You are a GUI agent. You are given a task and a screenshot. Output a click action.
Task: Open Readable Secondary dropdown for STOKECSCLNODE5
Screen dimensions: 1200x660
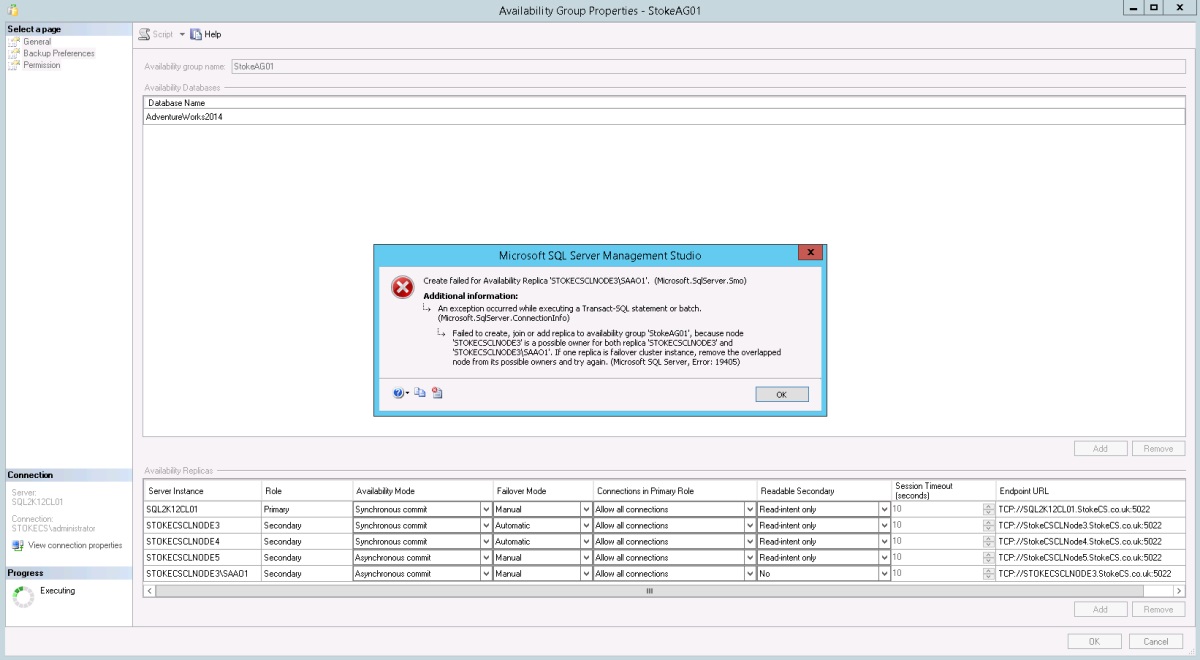[884, 557]
